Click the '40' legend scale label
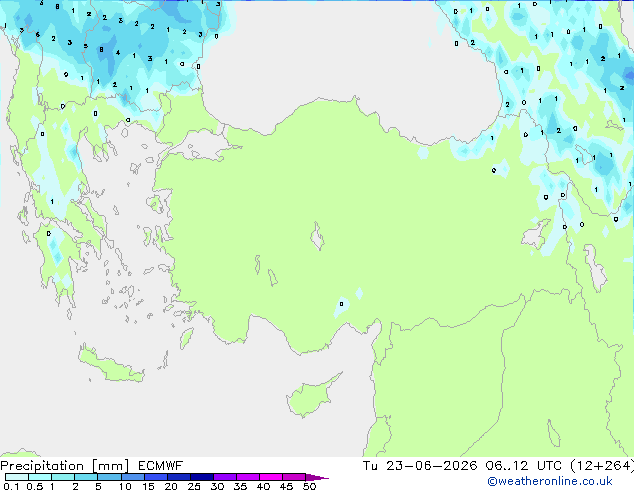The height and width of the screenshot is (490, 634). point(263,486)
